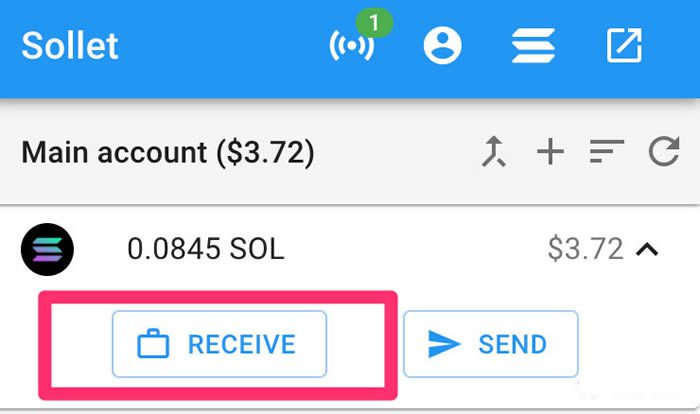Viewport: 700px width, 414px height.
Task: Click the paper plane icon on Send
Action: 444,344
